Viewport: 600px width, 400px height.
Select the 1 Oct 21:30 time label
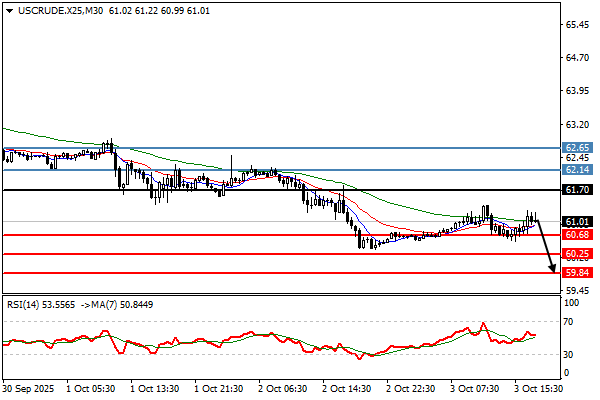coord(218,387)
